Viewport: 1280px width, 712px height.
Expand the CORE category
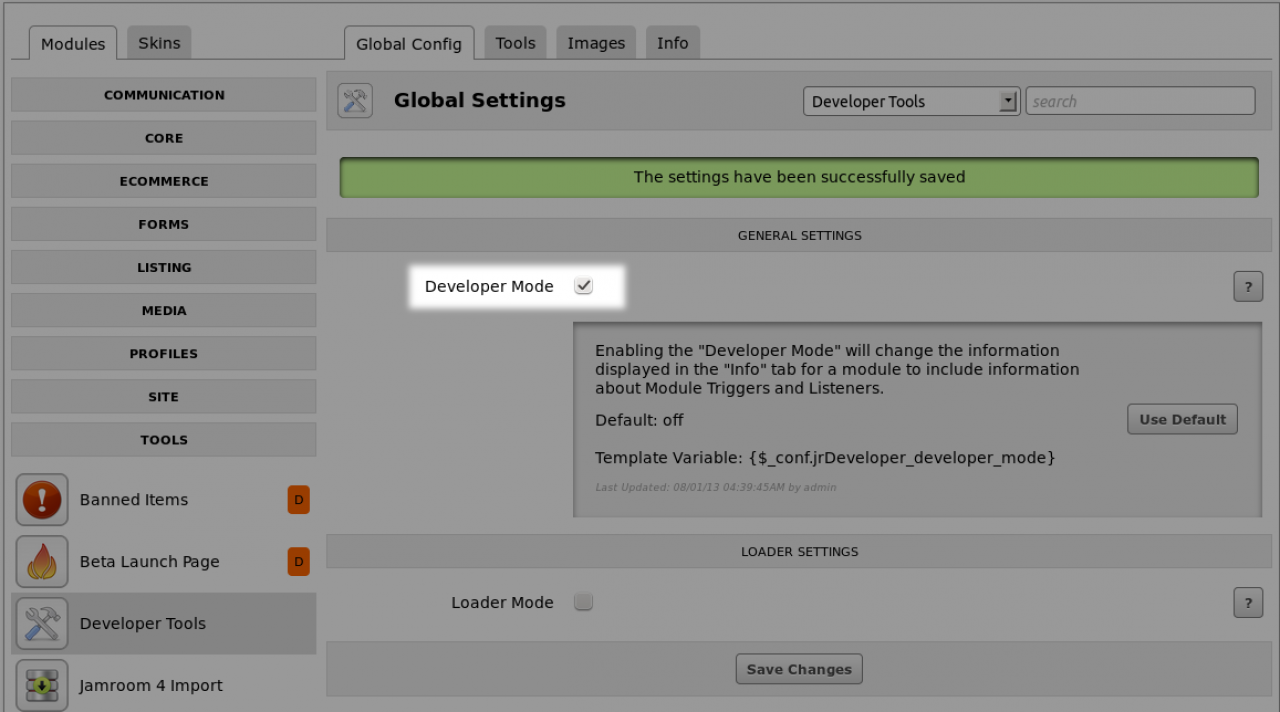click(x=164, y=138)
